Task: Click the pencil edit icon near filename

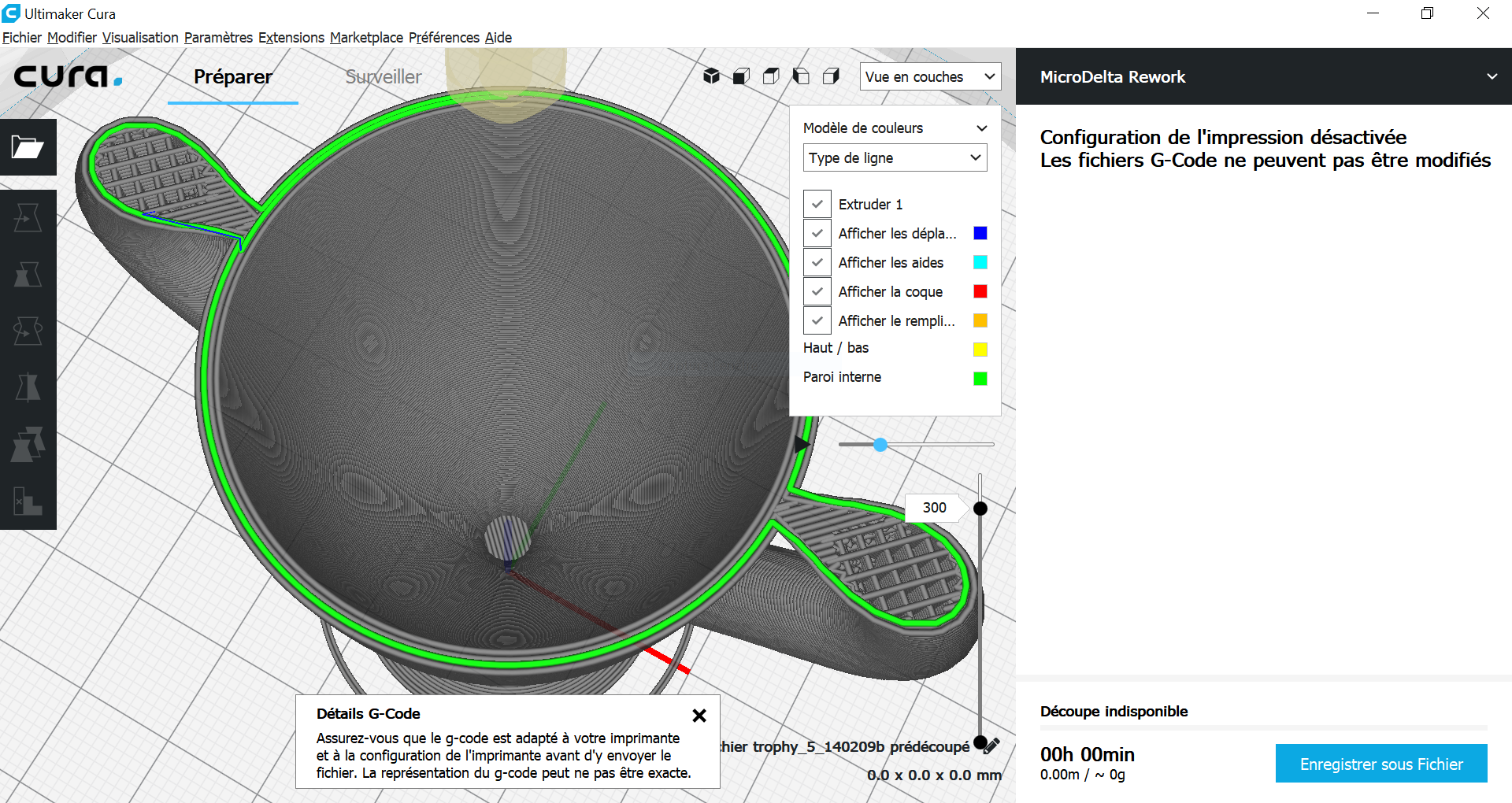Action: (992, 746)
